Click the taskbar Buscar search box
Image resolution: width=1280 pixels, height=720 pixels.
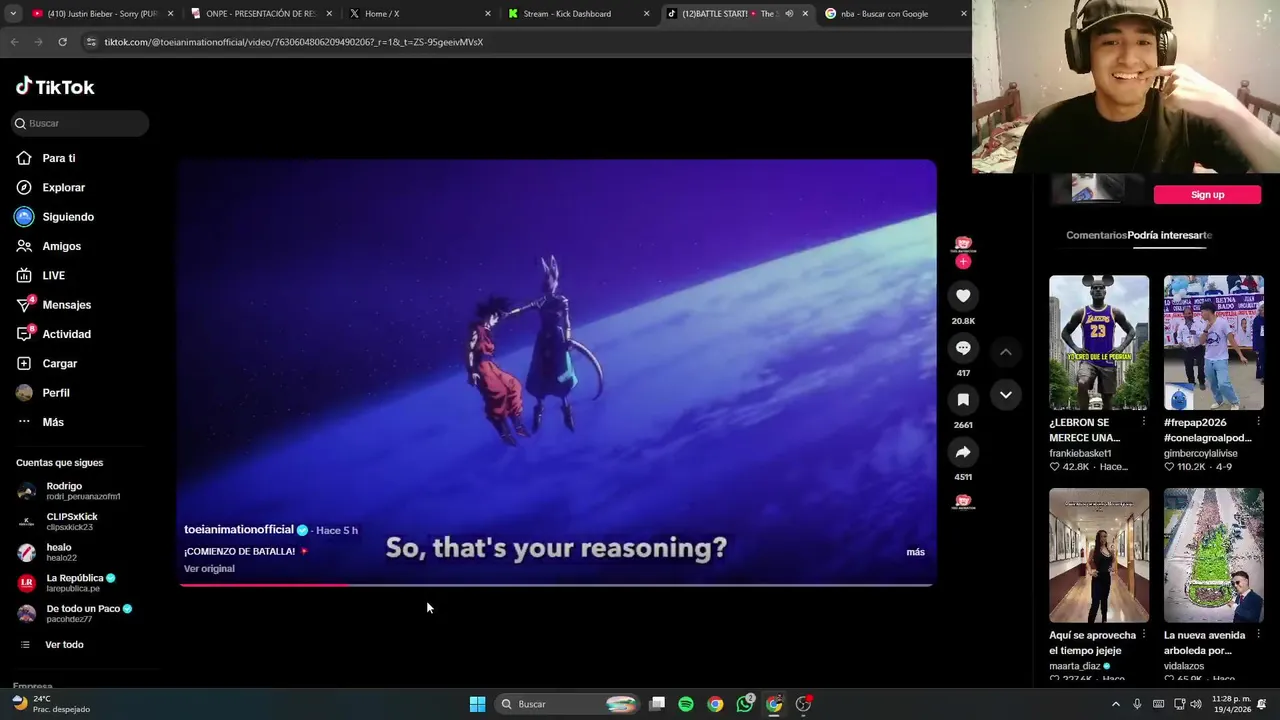(568, 704)
